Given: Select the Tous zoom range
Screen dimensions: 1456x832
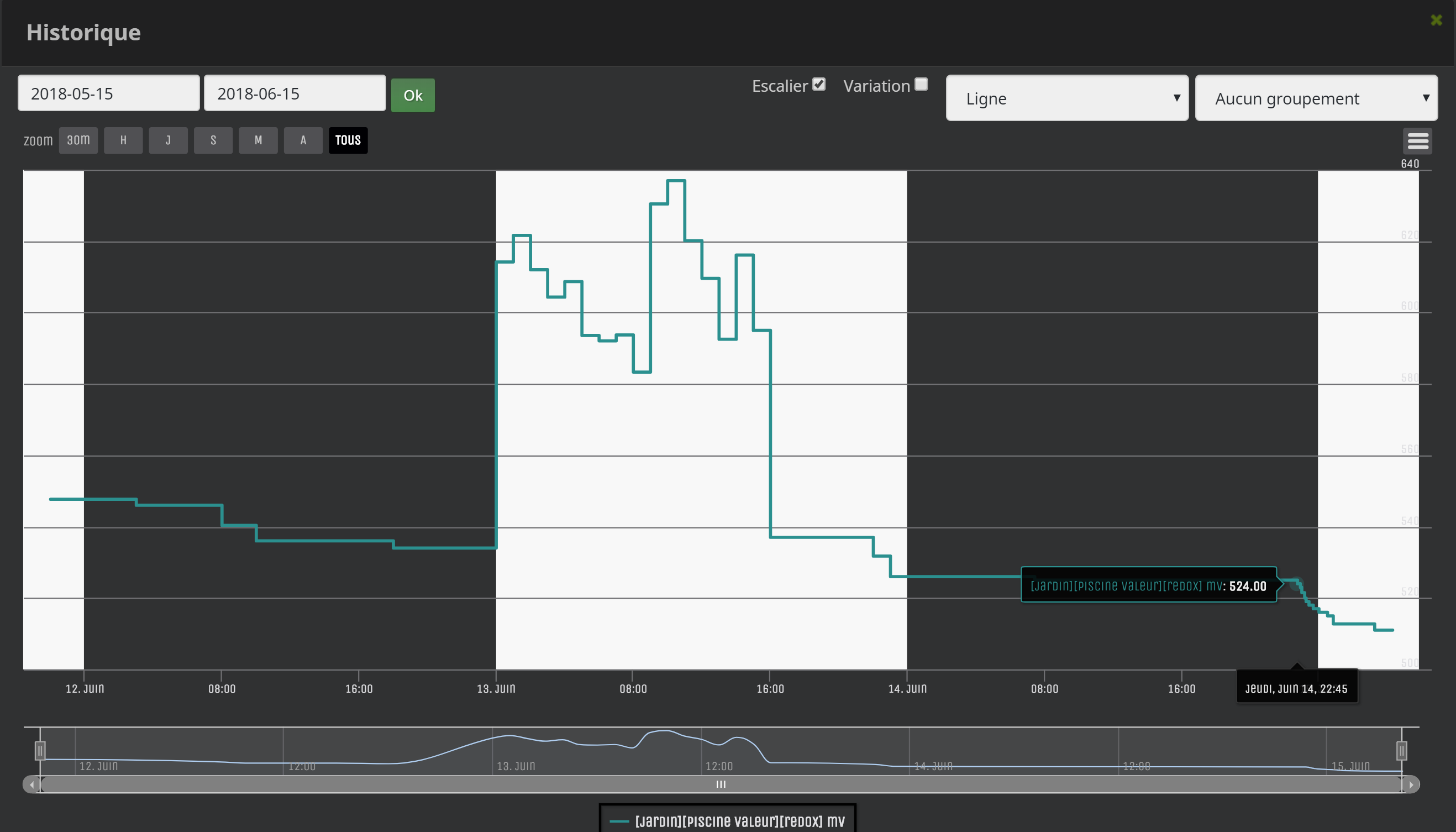Looking at the screenshot, I should pos(348,140).
